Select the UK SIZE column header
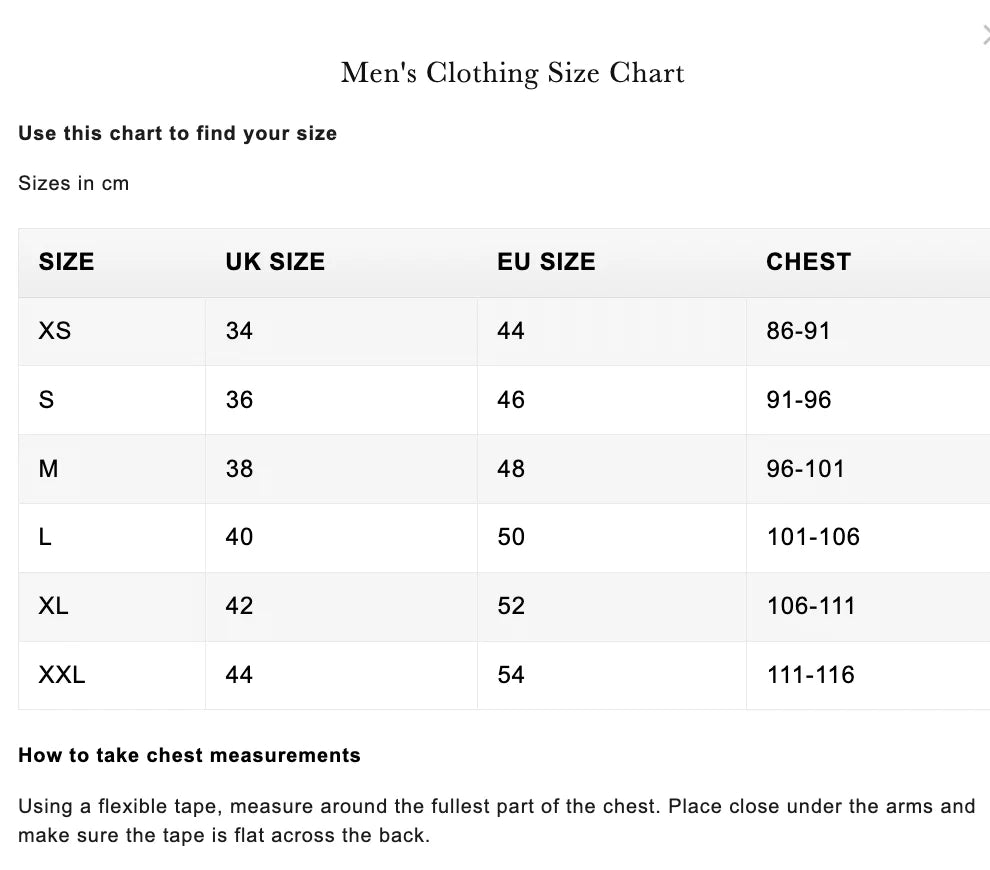The width and height of the screenshot is (990, 870). click(x=275, y=262)
